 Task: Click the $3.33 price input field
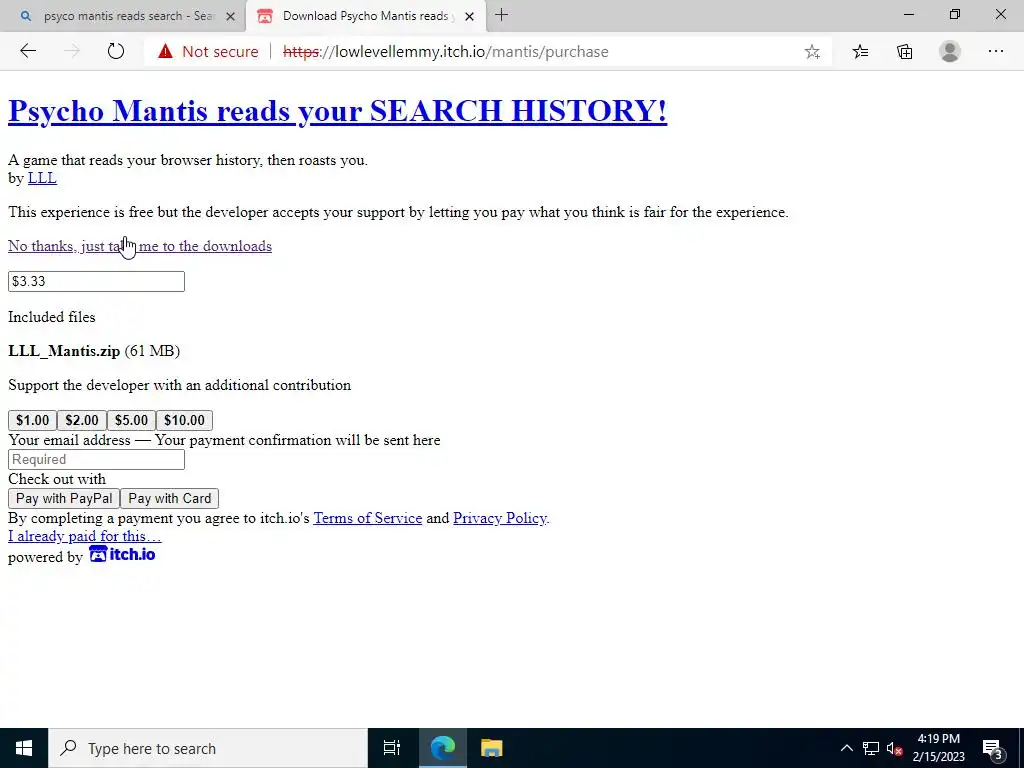click(96, 281)
